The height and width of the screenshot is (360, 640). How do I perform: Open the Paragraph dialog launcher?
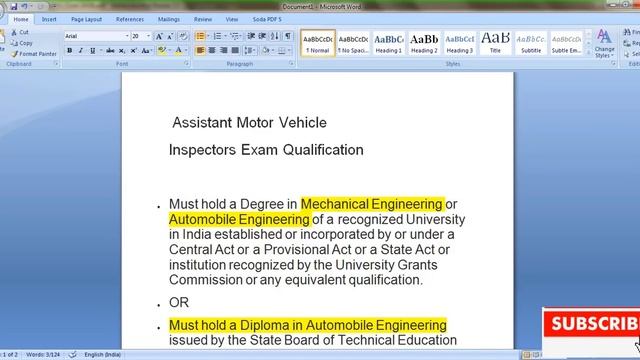[291, 64]
